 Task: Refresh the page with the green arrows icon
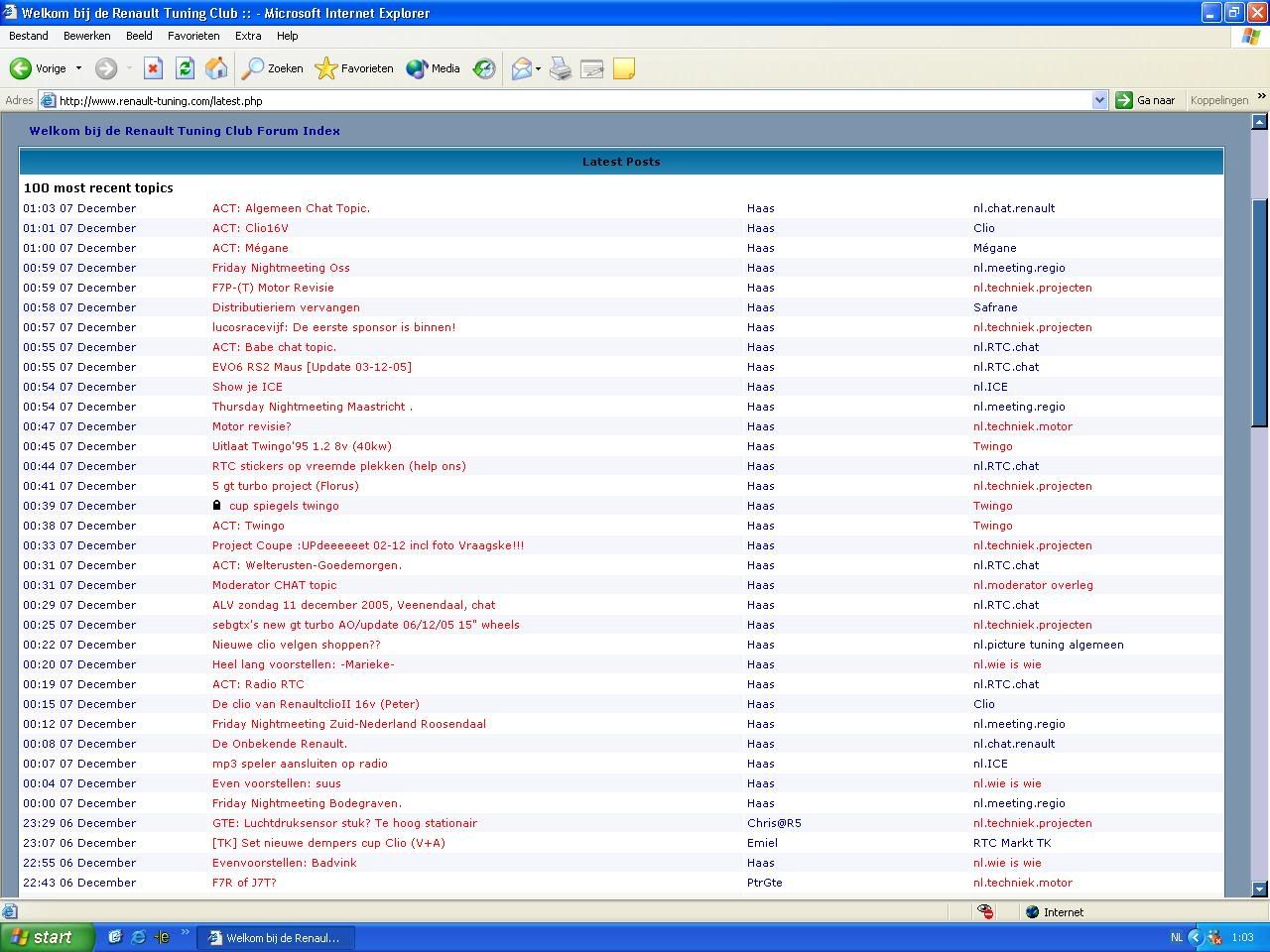click(x=185, y=68)
